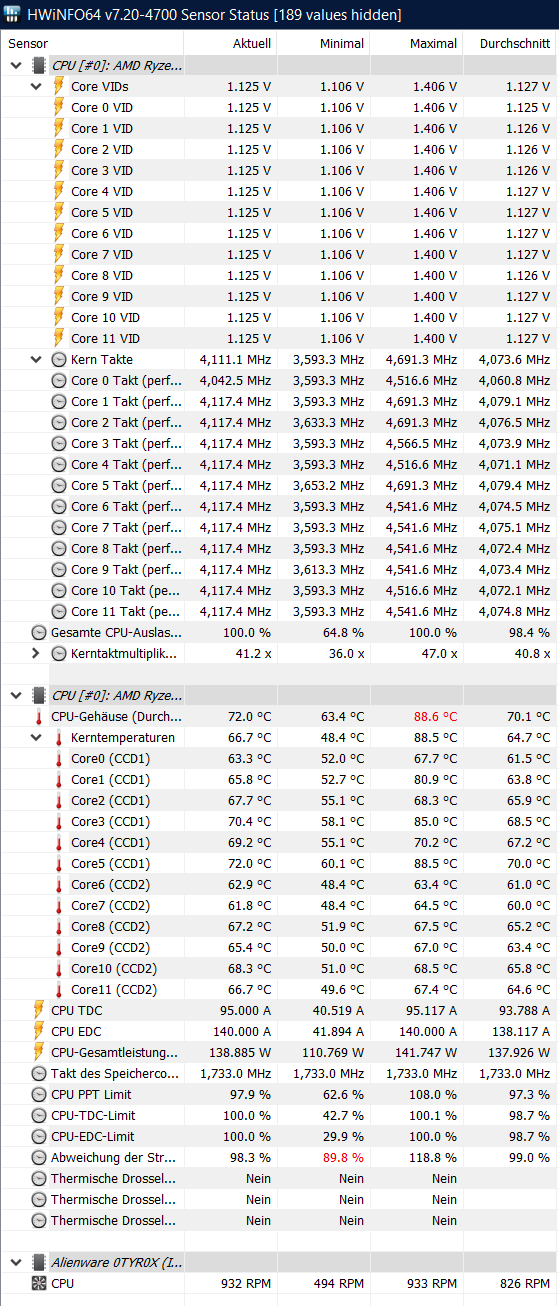Click the clock icon next to Core 5 Takt
Image resolution: width=559 pixels, height=1306 pixels.
click(x=59, y=485)
